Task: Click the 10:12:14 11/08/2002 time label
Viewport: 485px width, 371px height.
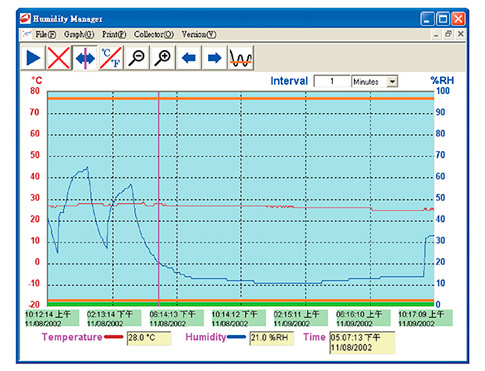Action: pyautogui.click(x=52, y=318)
